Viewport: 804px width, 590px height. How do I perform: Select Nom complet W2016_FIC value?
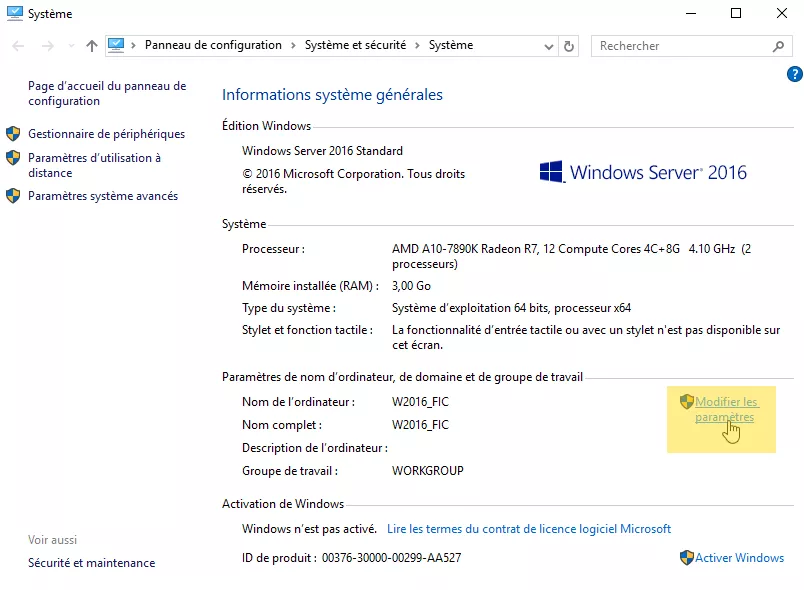420,425
